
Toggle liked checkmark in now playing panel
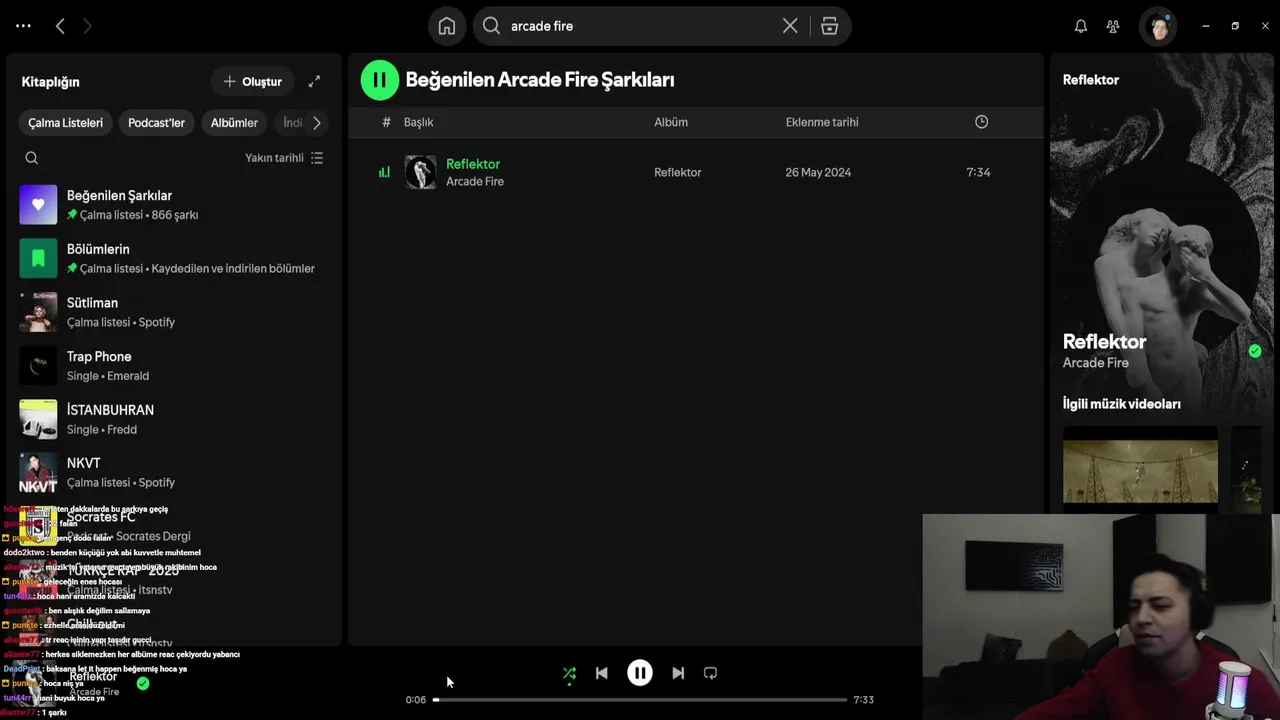pos(1255,351)
